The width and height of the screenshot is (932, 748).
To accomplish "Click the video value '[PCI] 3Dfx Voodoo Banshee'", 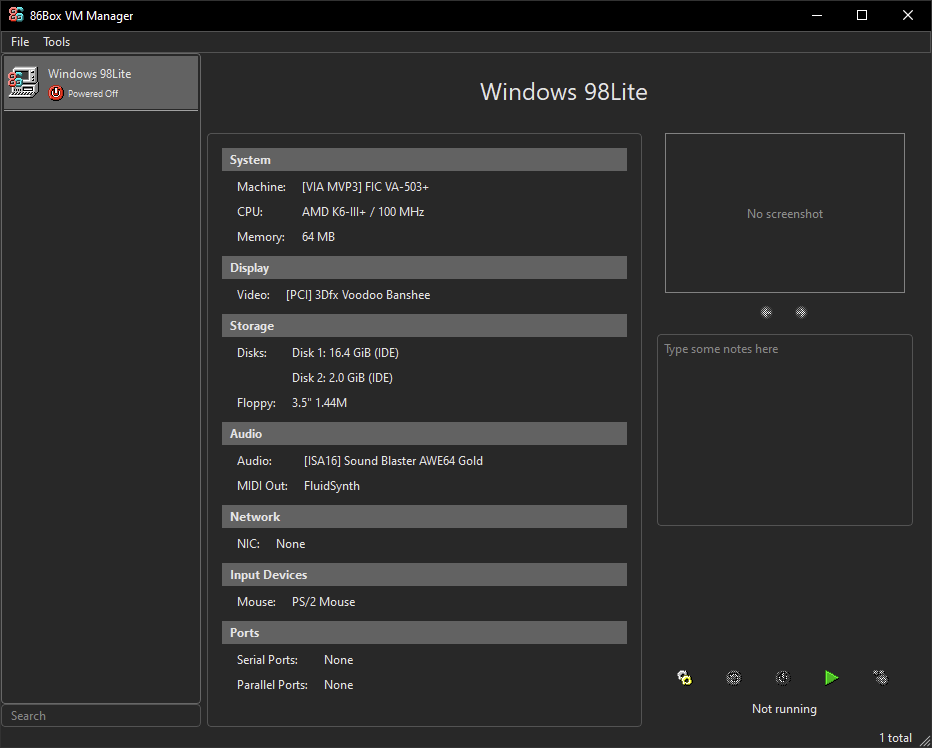I will (358, 295).
